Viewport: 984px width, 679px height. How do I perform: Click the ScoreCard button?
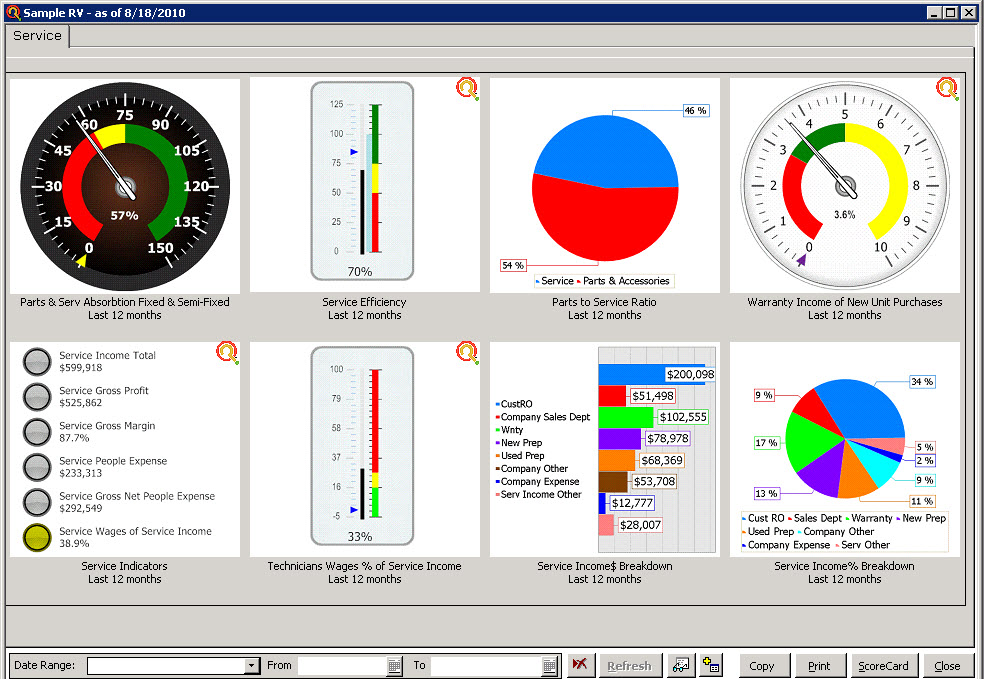884,665
